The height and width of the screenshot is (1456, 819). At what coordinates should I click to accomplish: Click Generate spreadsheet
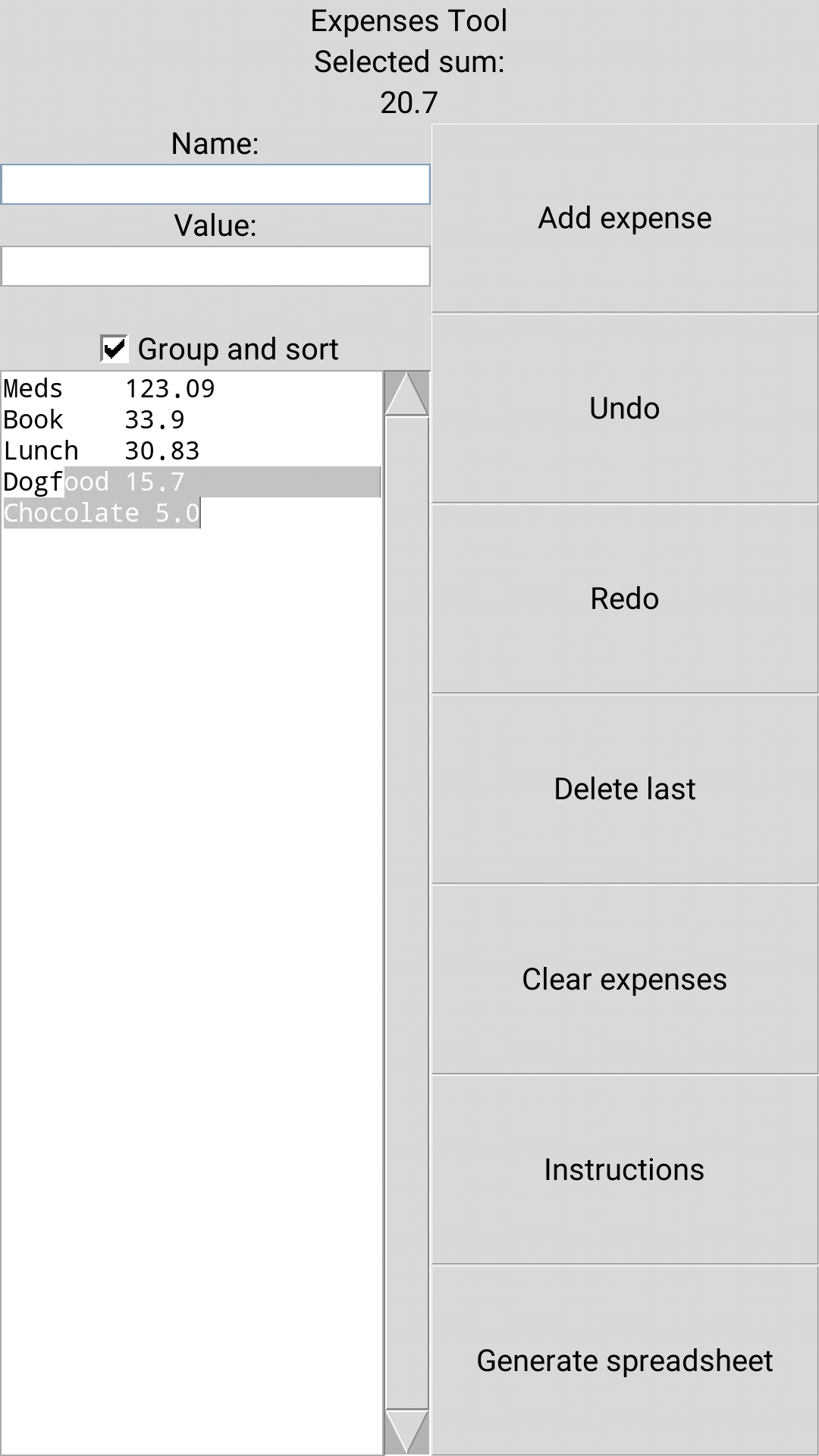click(x=624, y=1361)
